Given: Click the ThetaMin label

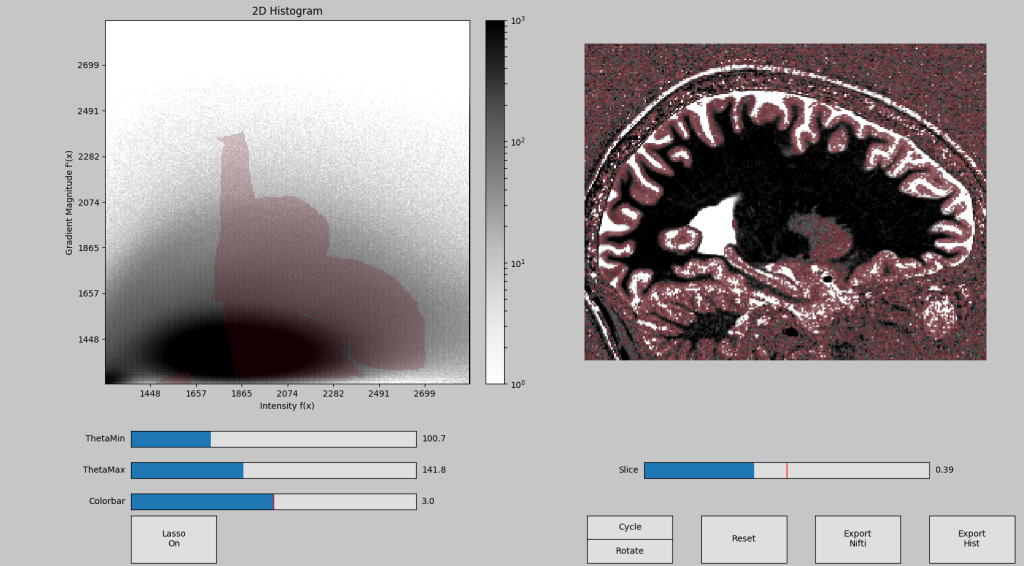Looking at the screenshot, I should [105, 439].
